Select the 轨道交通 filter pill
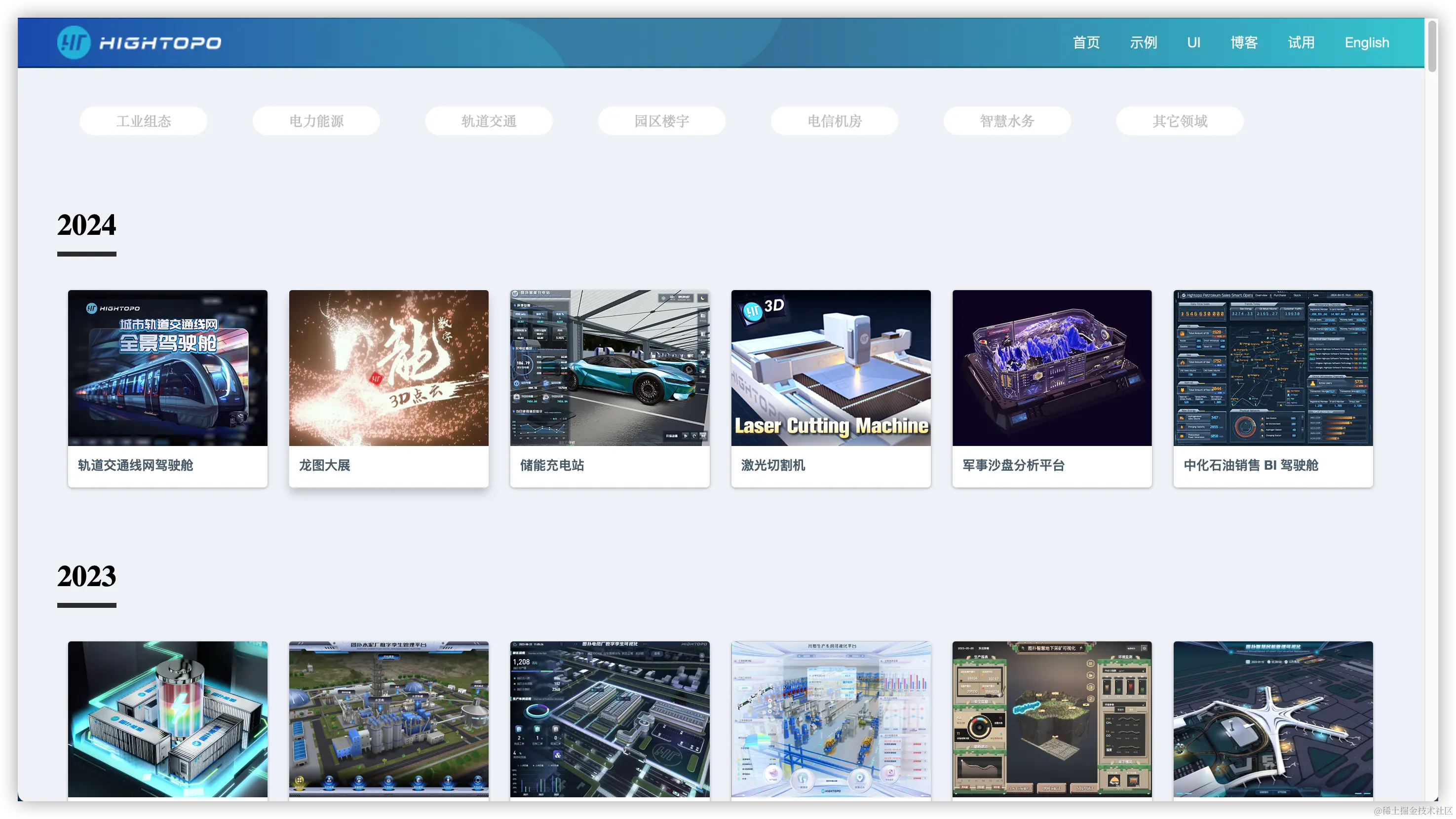 [x=488, y=121]
